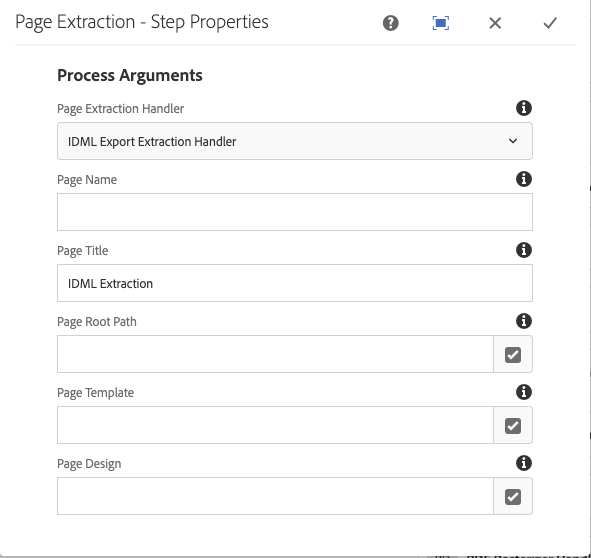Open help for Step Properties dialog
Image resolution: width=591 pixels, height=558 pixels.
tap(390, 23)
